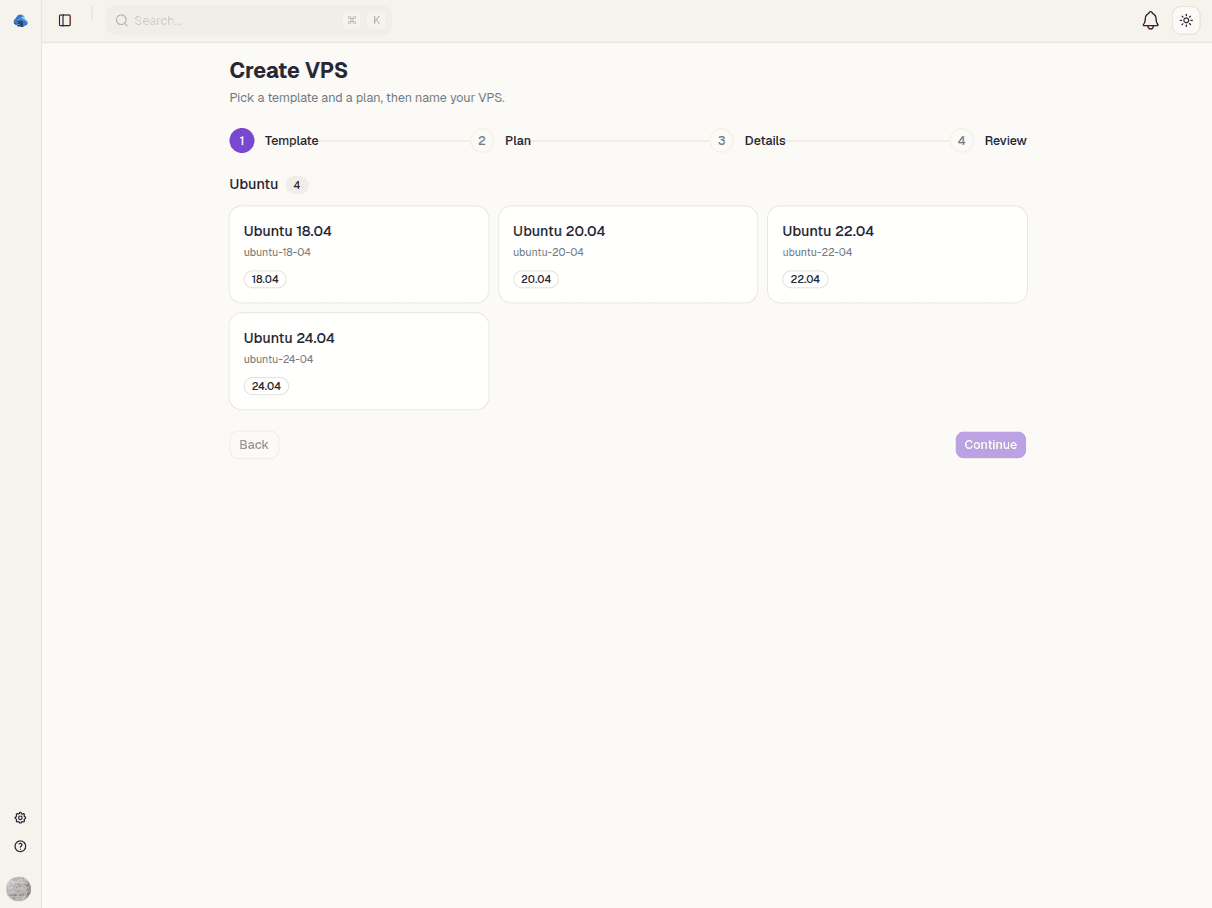Click the 20.04 version badge
This screenshot has width=1212, height=908.
(536, 279)
